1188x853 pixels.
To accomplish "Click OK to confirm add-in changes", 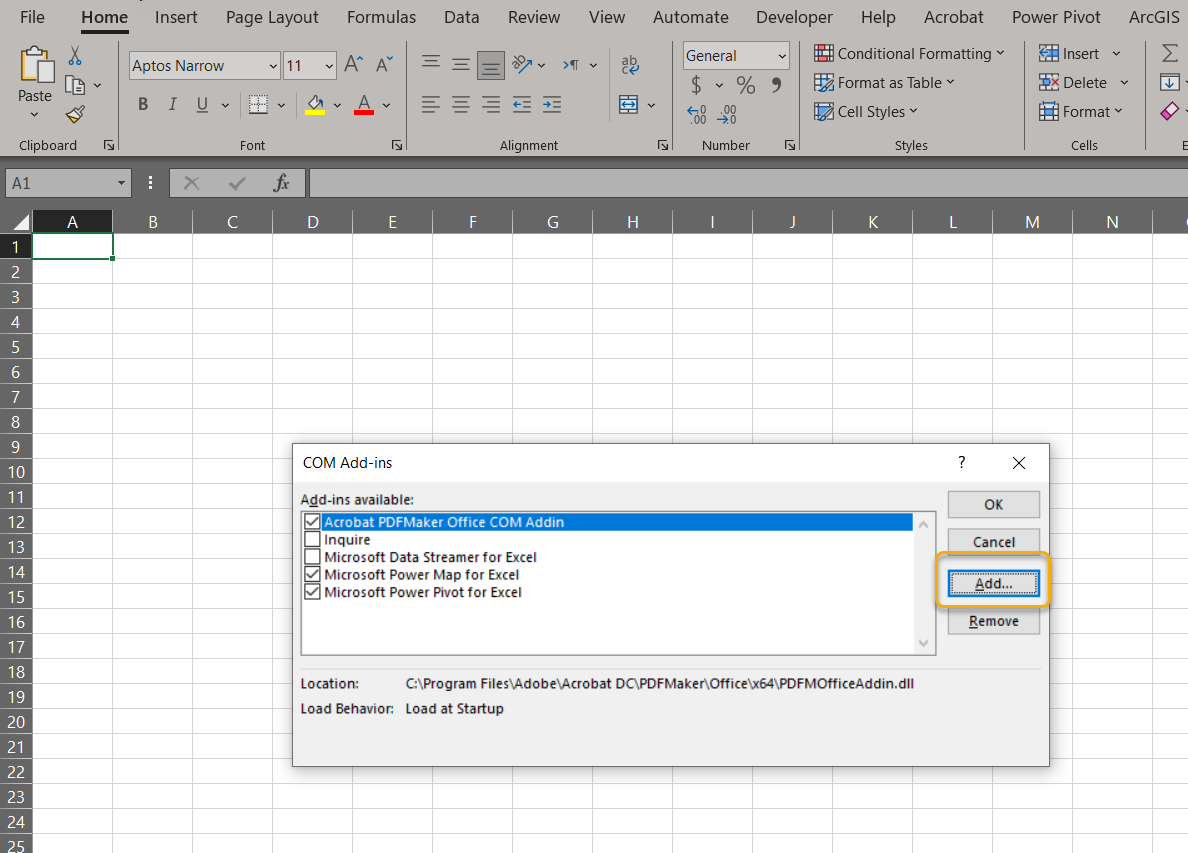I will click(992, 504).
